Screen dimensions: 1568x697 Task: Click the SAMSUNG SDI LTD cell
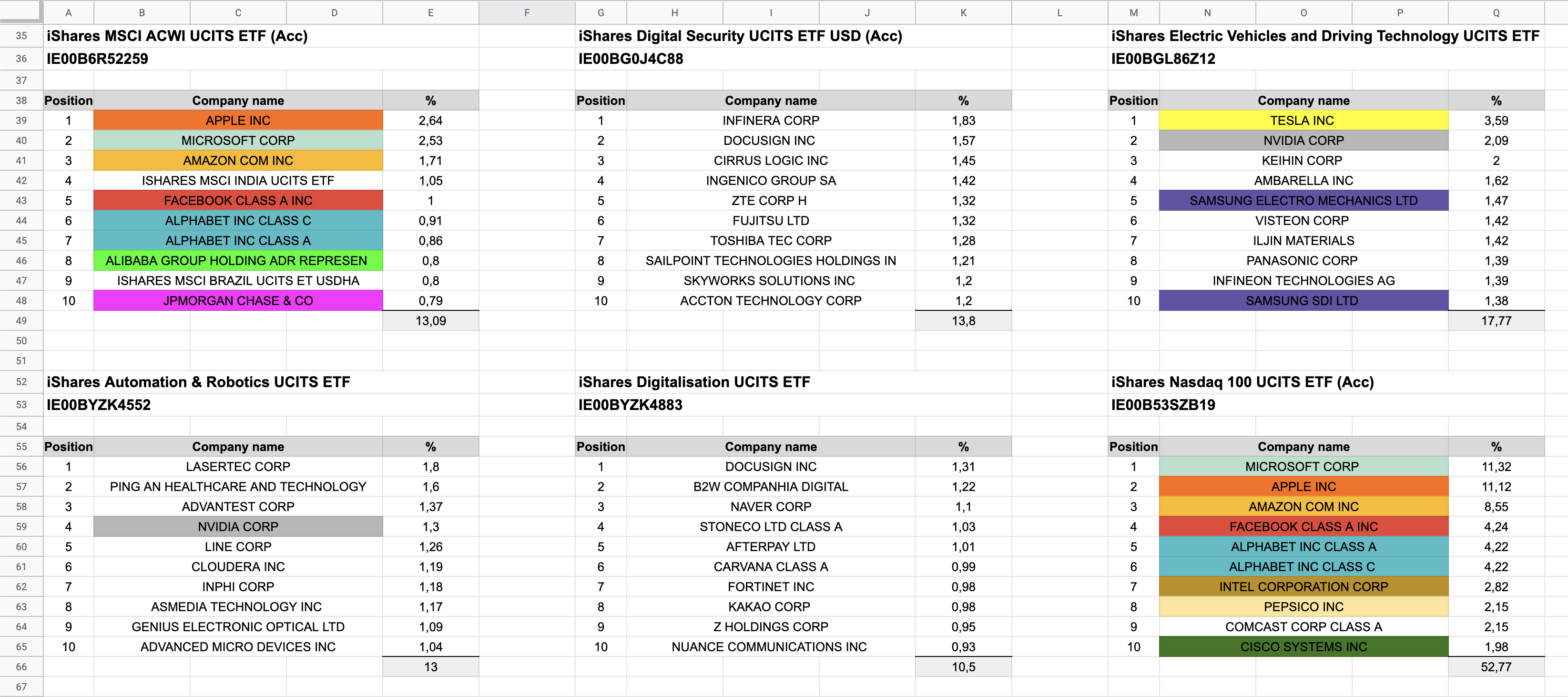1303,301
